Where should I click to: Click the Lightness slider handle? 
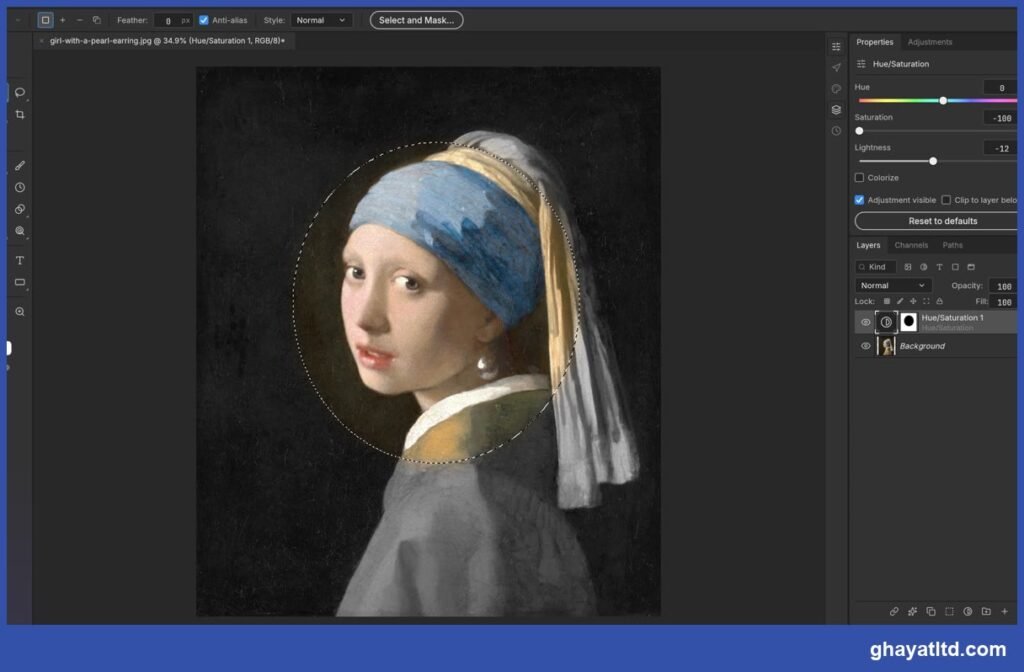tap(933, 161)
